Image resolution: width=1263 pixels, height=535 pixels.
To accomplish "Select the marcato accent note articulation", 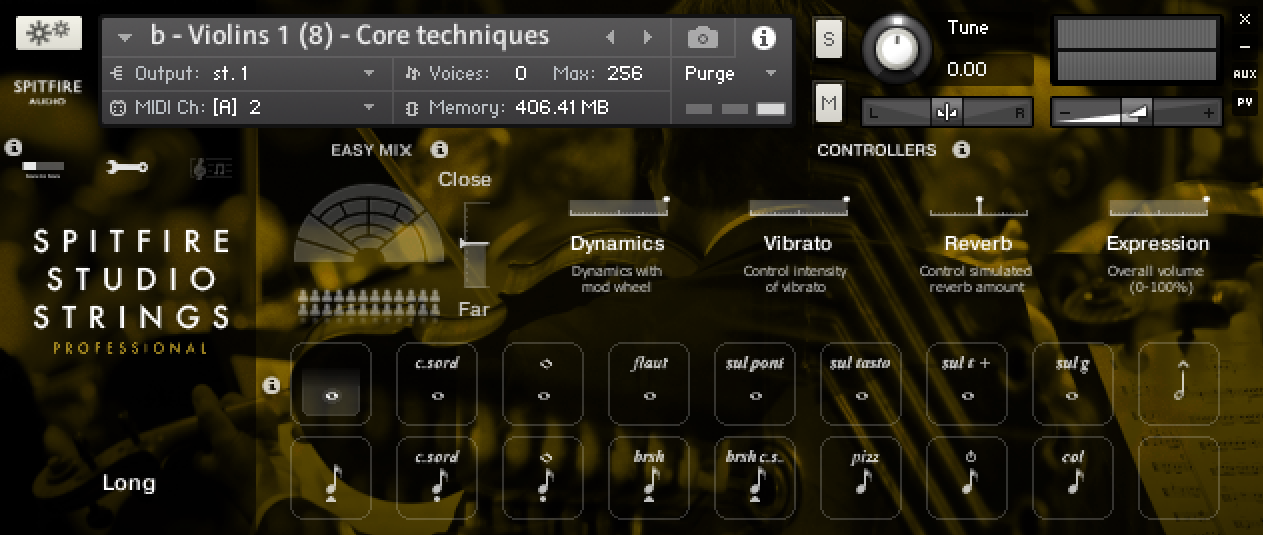I will click(x=1179, y=384).
